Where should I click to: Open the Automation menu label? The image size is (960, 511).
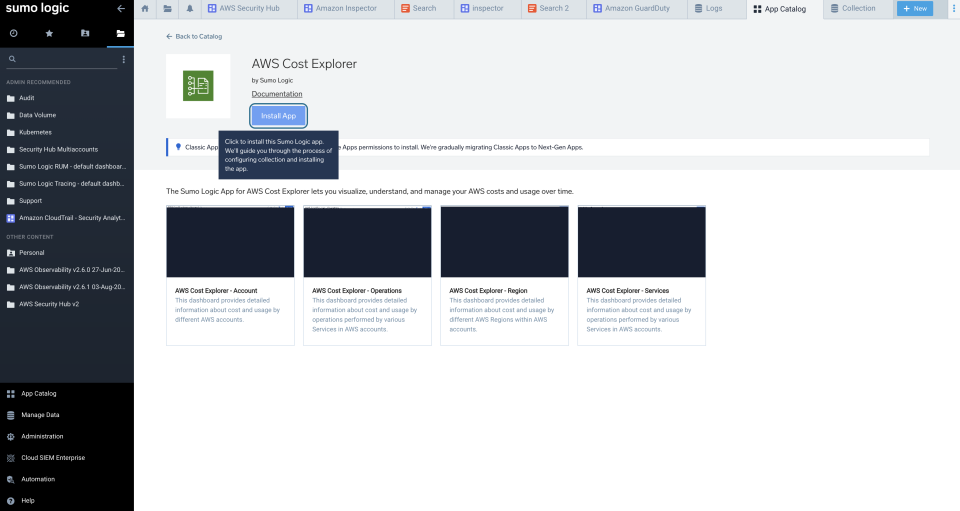pyautogui.click(x=38, y=479)
